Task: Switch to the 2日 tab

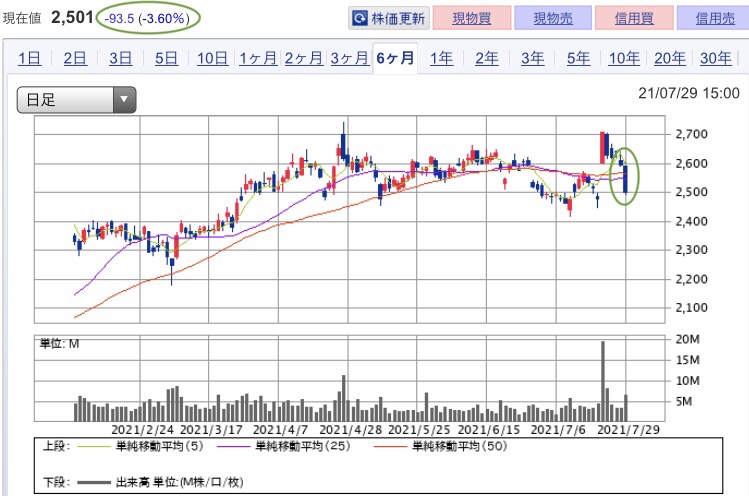Action: point(75,58)
